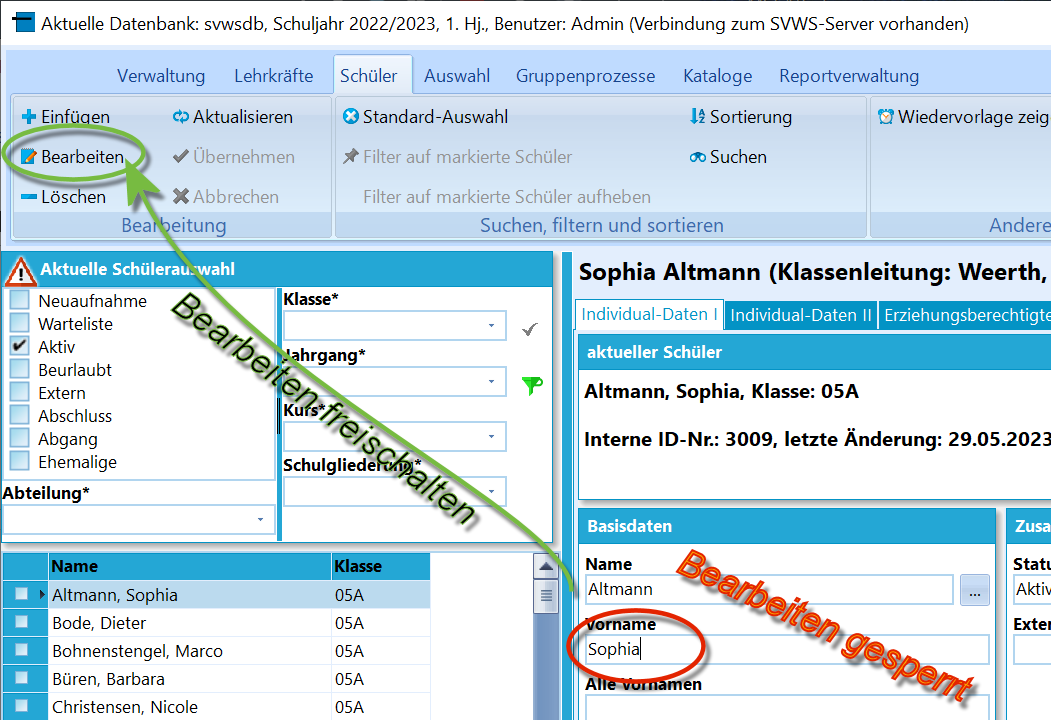The image size is (1051, 720).
Task: Open the Lehrkräfte ribbon tab
Action: tap(273, 76)
